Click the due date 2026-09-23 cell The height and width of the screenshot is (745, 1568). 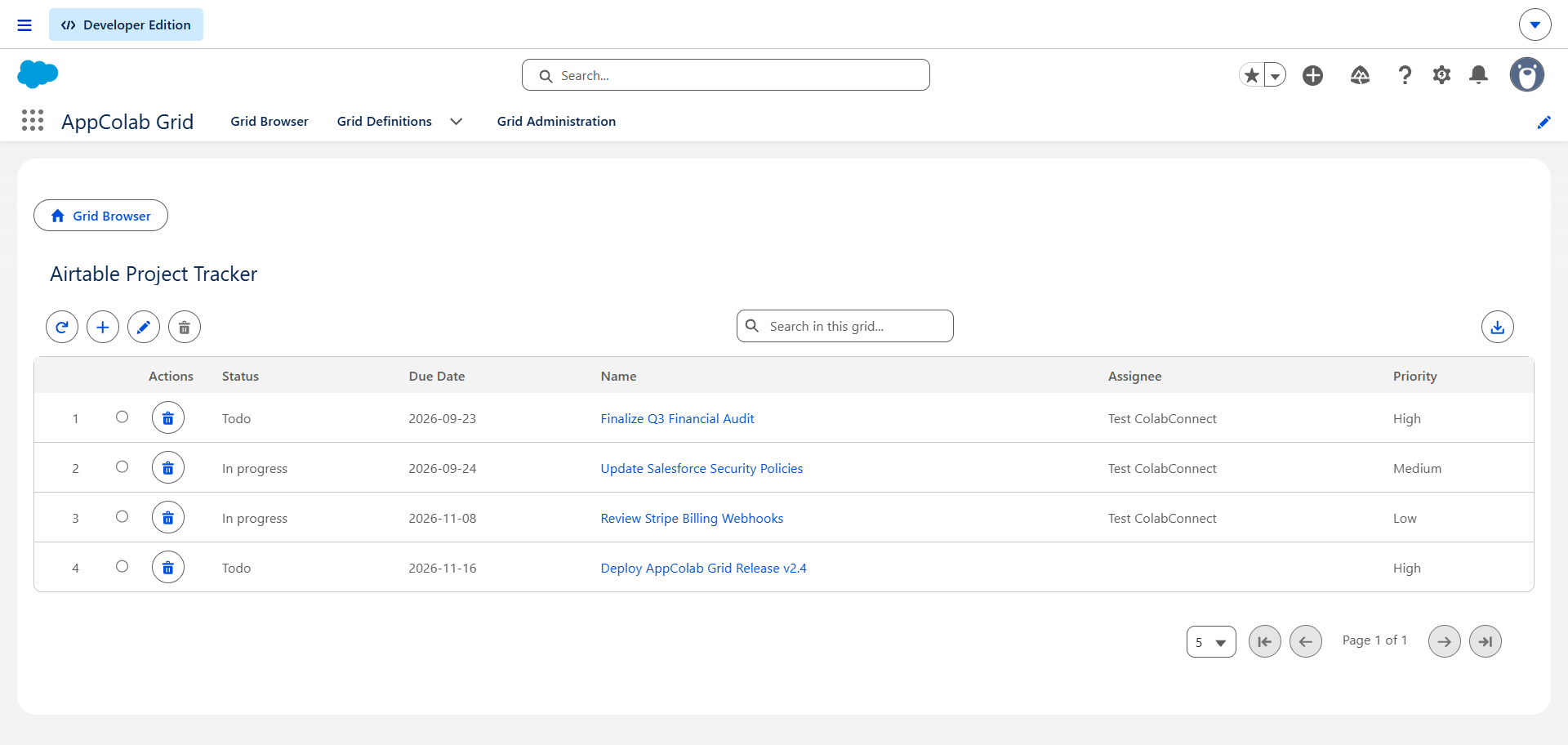[x=443, y=418]
